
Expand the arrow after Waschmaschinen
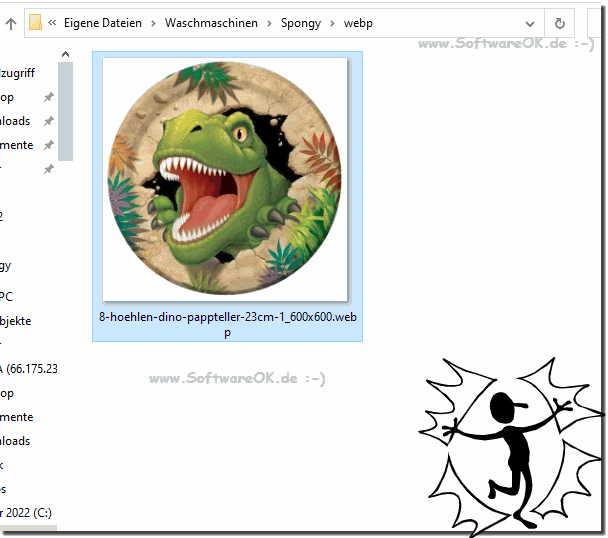(x=269, y=24)
